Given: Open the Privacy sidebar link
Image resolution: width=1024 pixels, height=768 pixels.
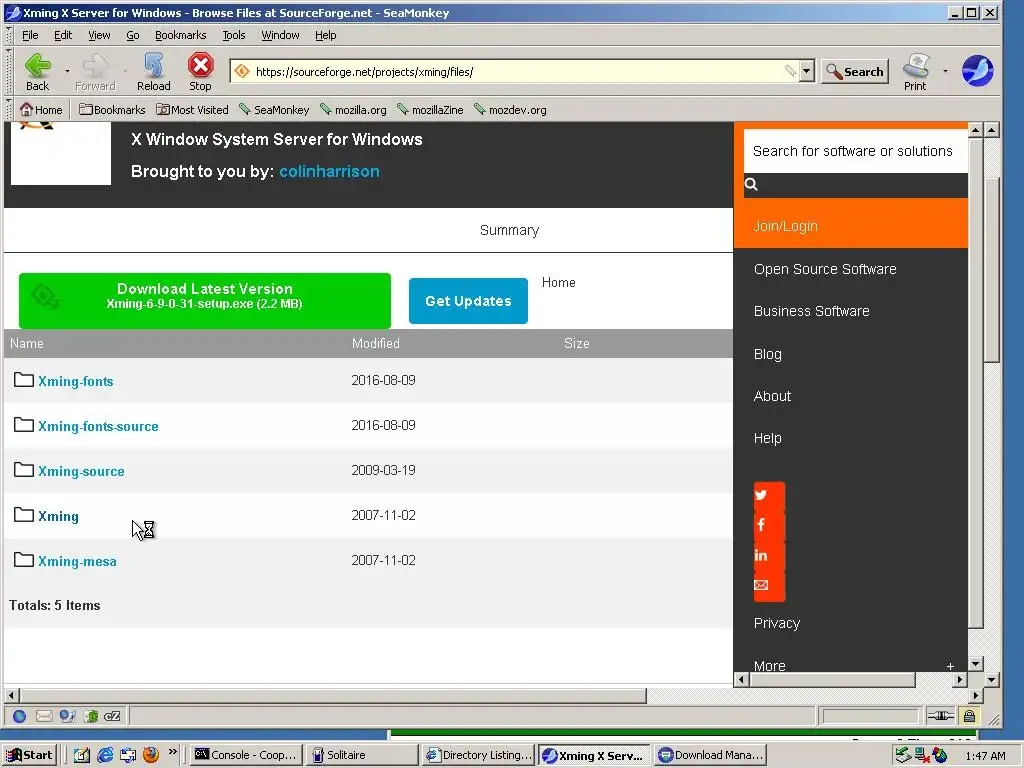Looking at the screenshot, I should coord(776,623).
